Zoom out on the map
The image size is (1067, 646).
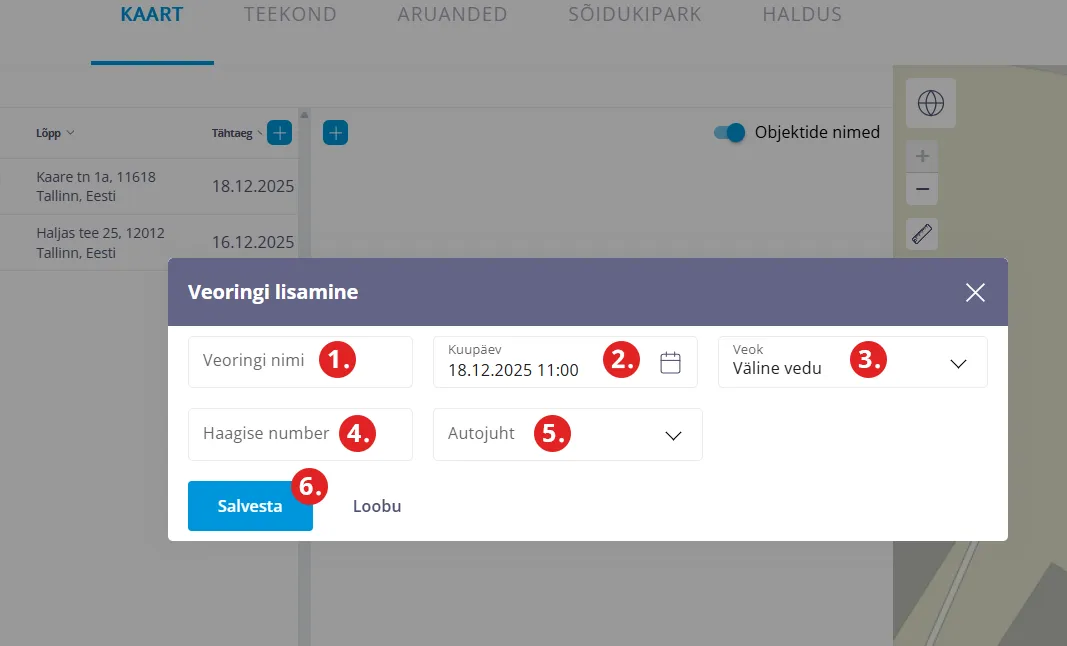tap(922, 189)
